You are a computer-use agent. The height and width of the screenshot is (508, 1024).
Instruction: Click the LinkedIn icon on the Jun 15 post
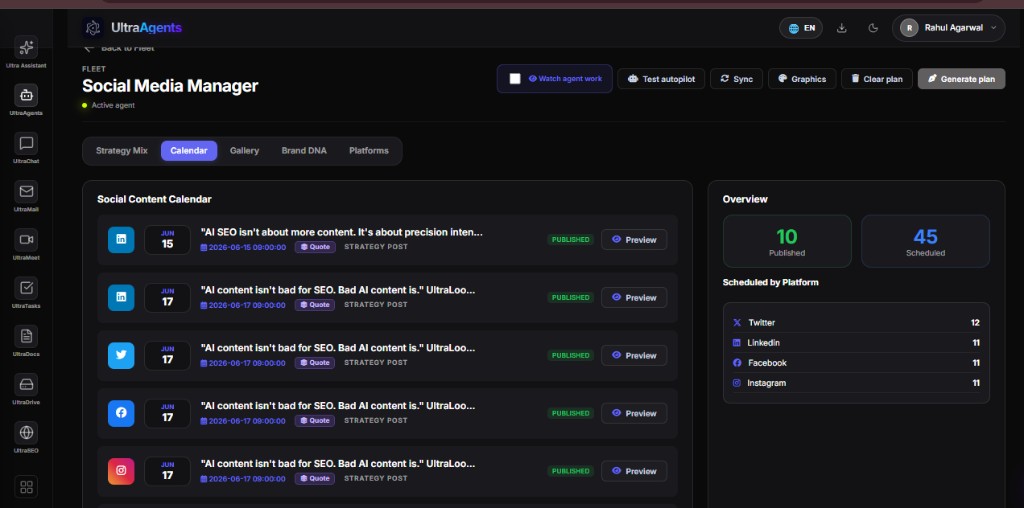121,240
